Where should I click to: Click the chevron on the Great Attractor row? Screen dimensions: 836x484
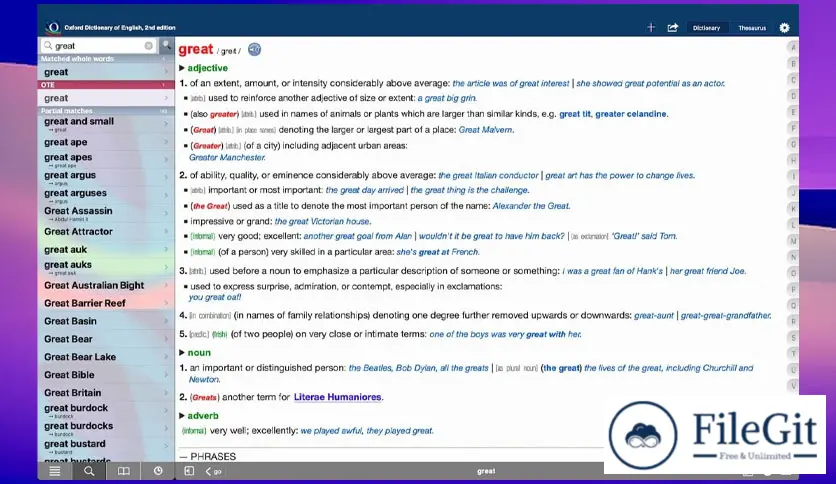coord(166,231)
